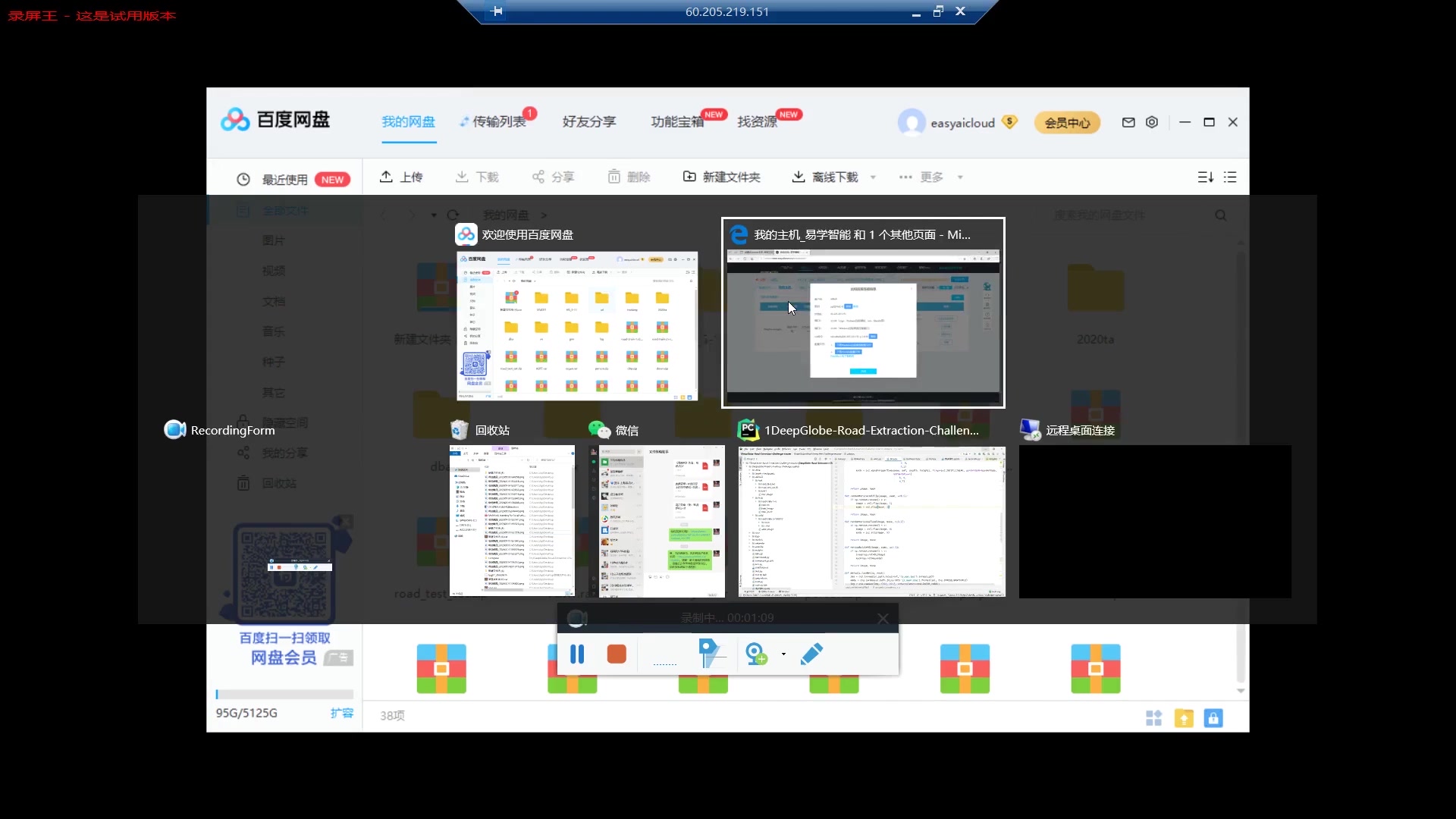1456x819 pixels.
Task: Click the 百度扫一扫领取网盘会员 promo
Action: pos(284,648)
